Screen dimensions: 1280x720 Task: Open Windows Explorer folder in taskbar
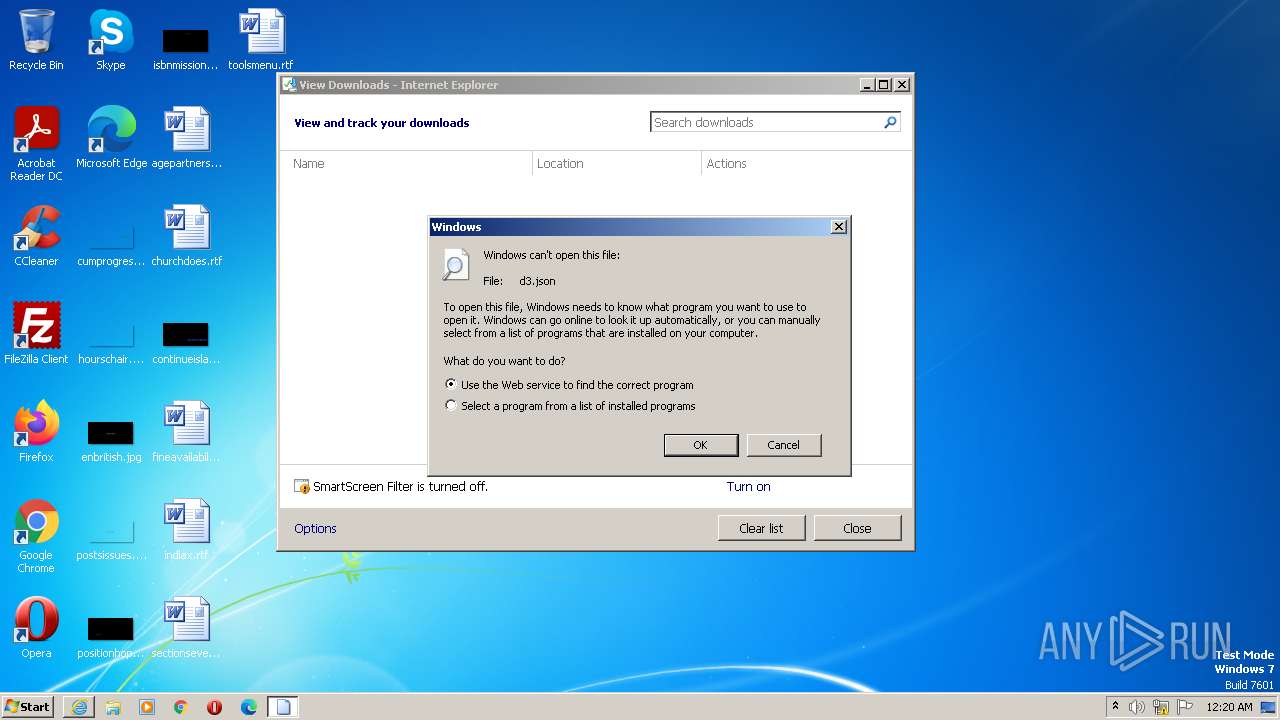point(113,707)
